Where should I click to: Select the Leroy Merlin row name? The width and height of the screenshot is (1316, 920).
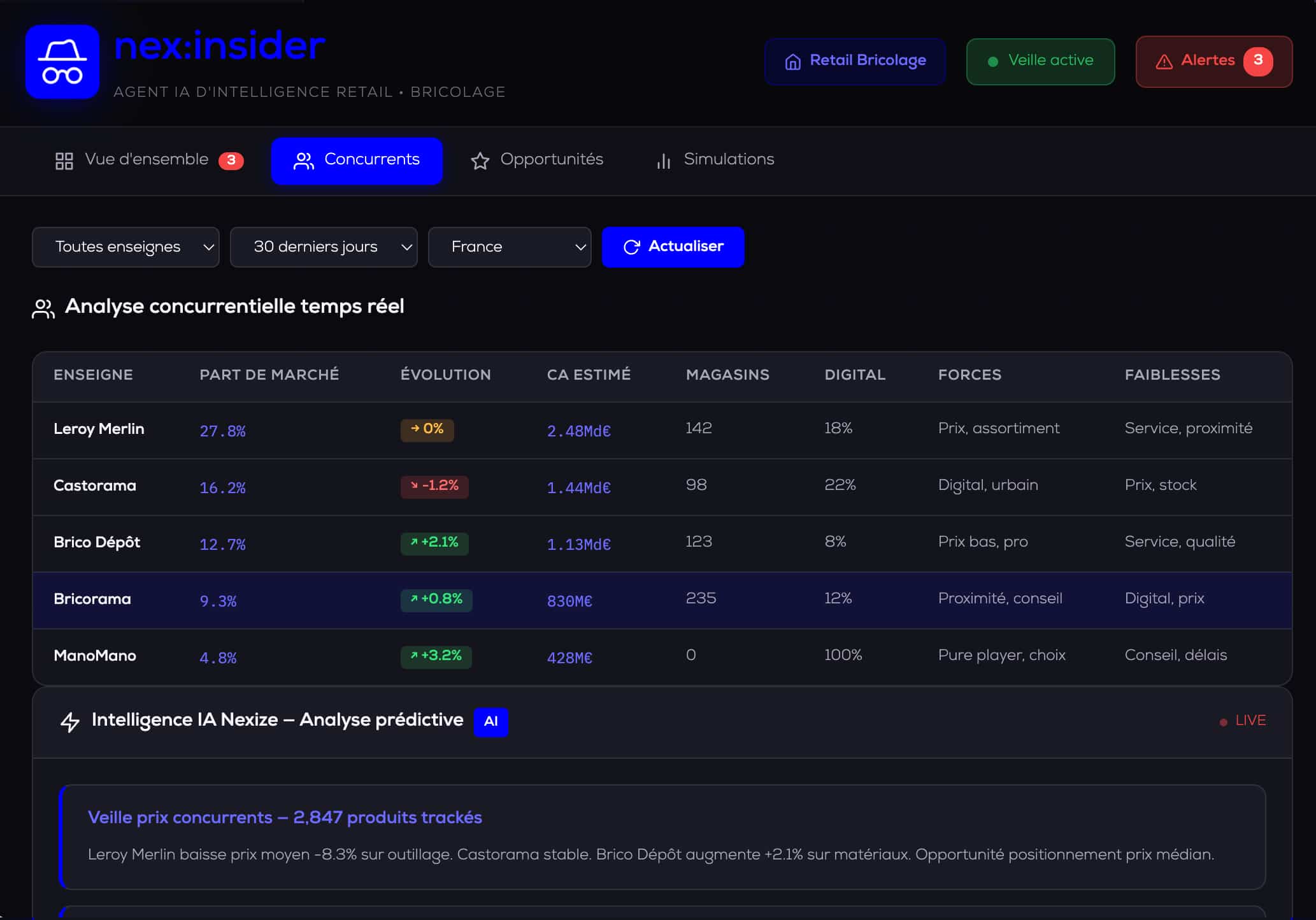point(99,429)
